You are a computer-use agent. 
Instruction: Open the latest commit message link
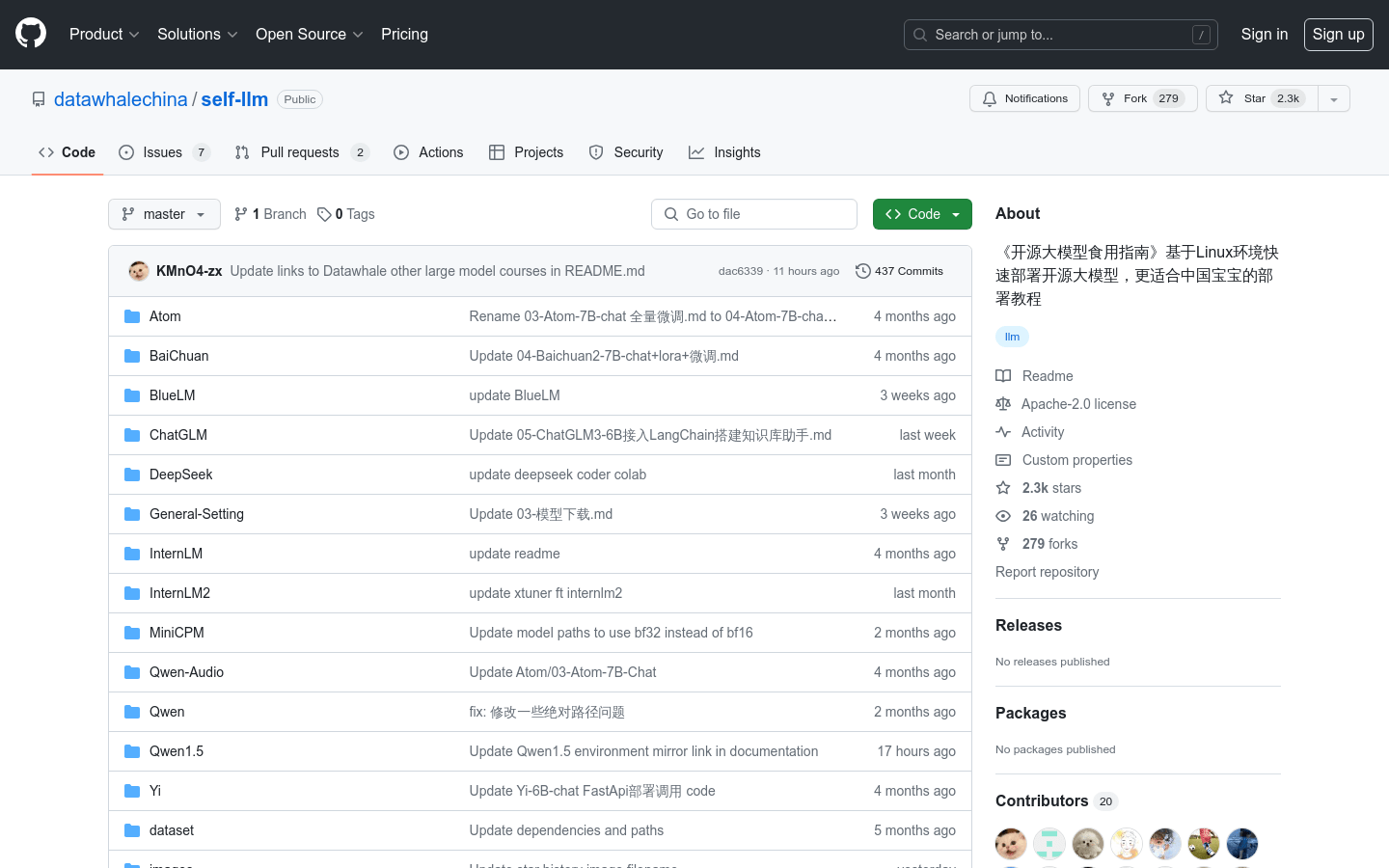437,271
